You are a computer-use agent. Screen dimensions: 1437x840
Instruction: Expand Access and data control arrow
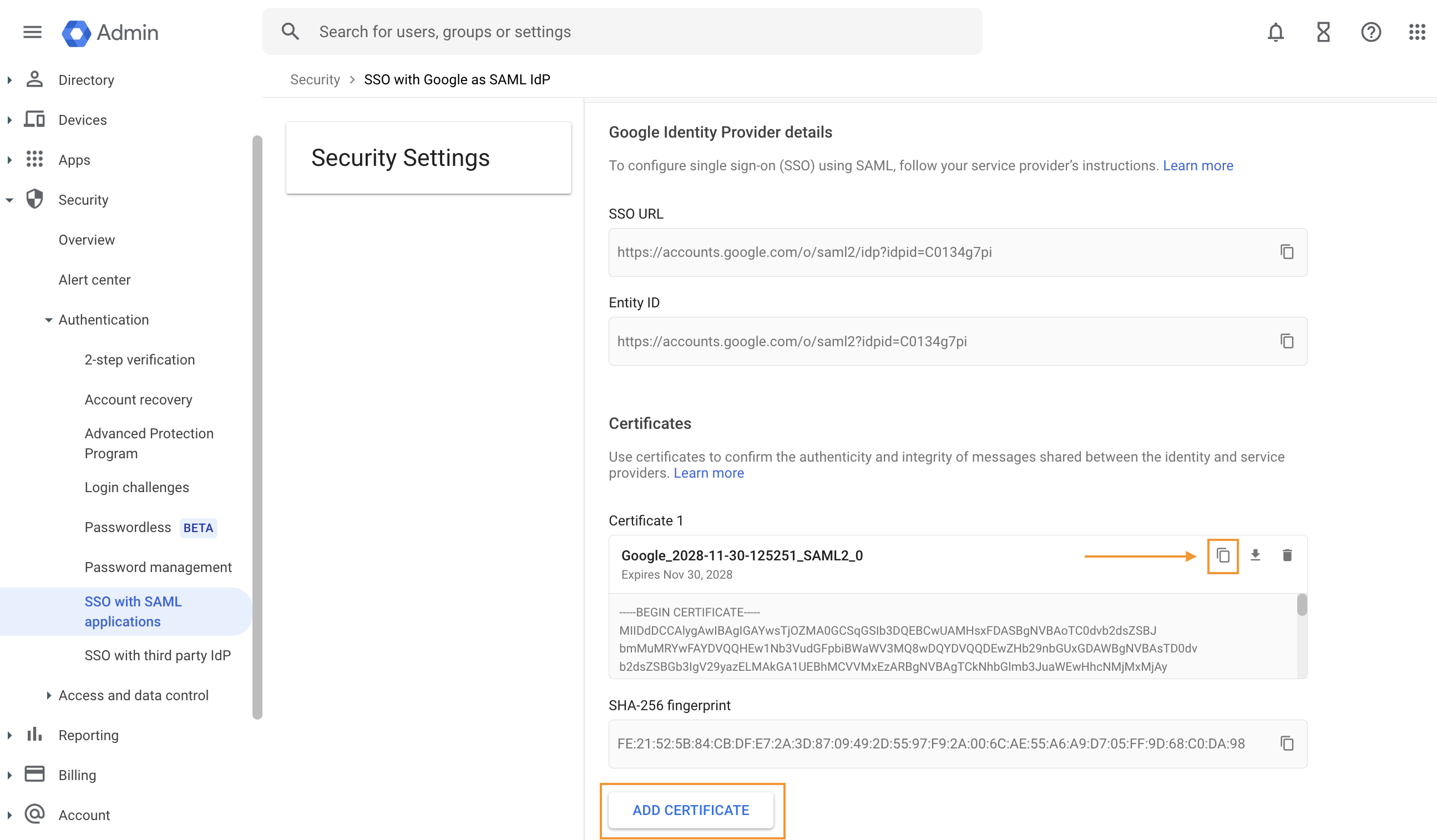pos(48,695)
